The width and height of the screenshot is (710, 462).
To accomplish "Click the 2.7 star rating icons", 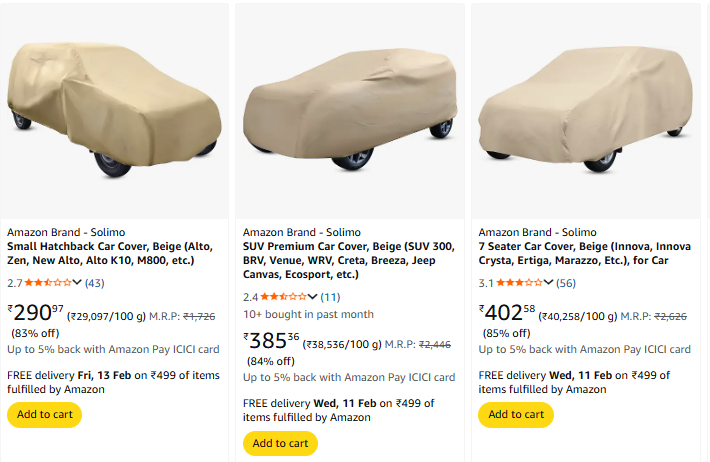I will point(47,283).
